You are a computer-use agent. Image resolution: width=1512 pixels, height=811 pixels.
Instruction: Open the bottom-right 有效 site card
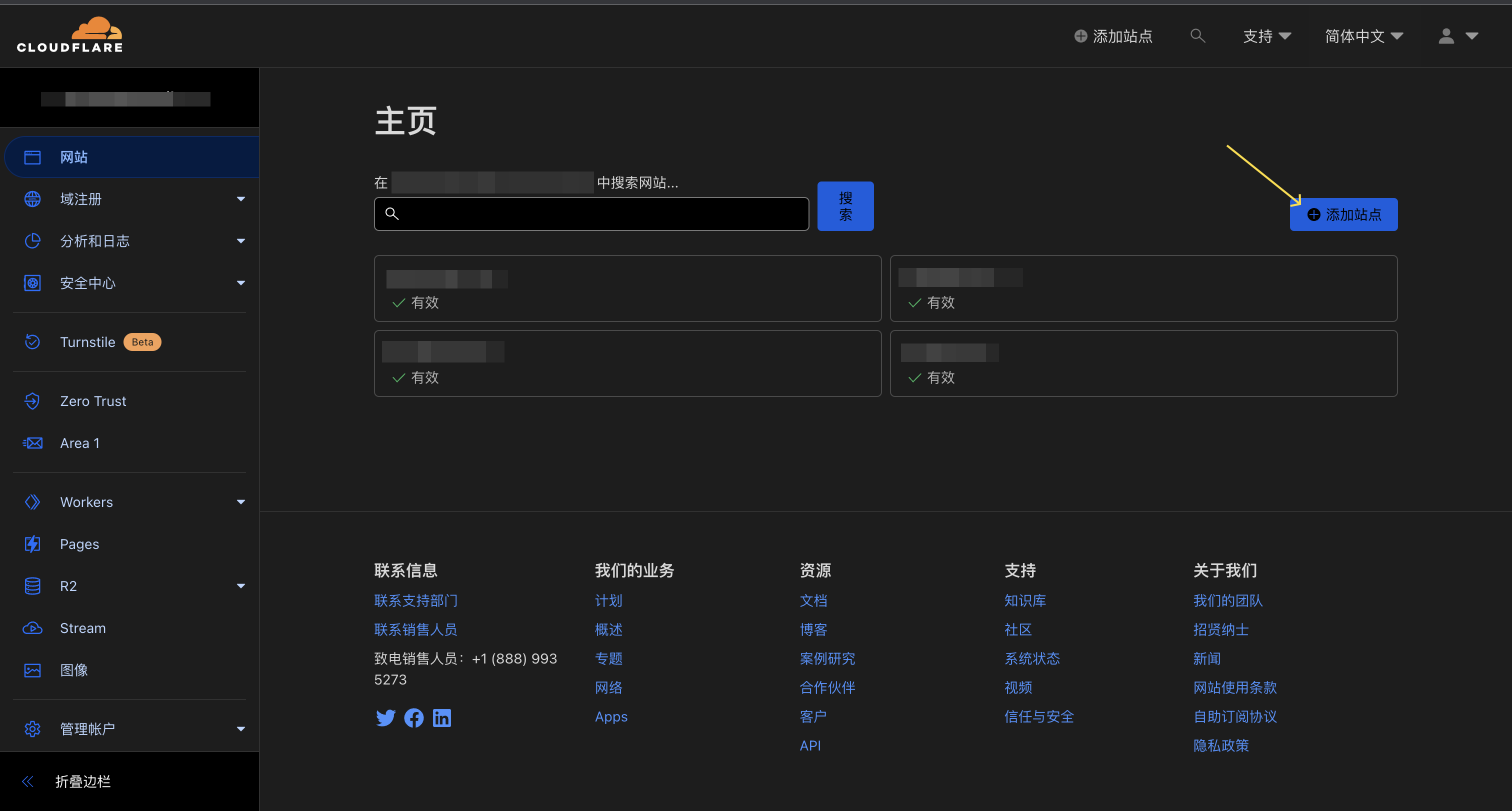1143,363
